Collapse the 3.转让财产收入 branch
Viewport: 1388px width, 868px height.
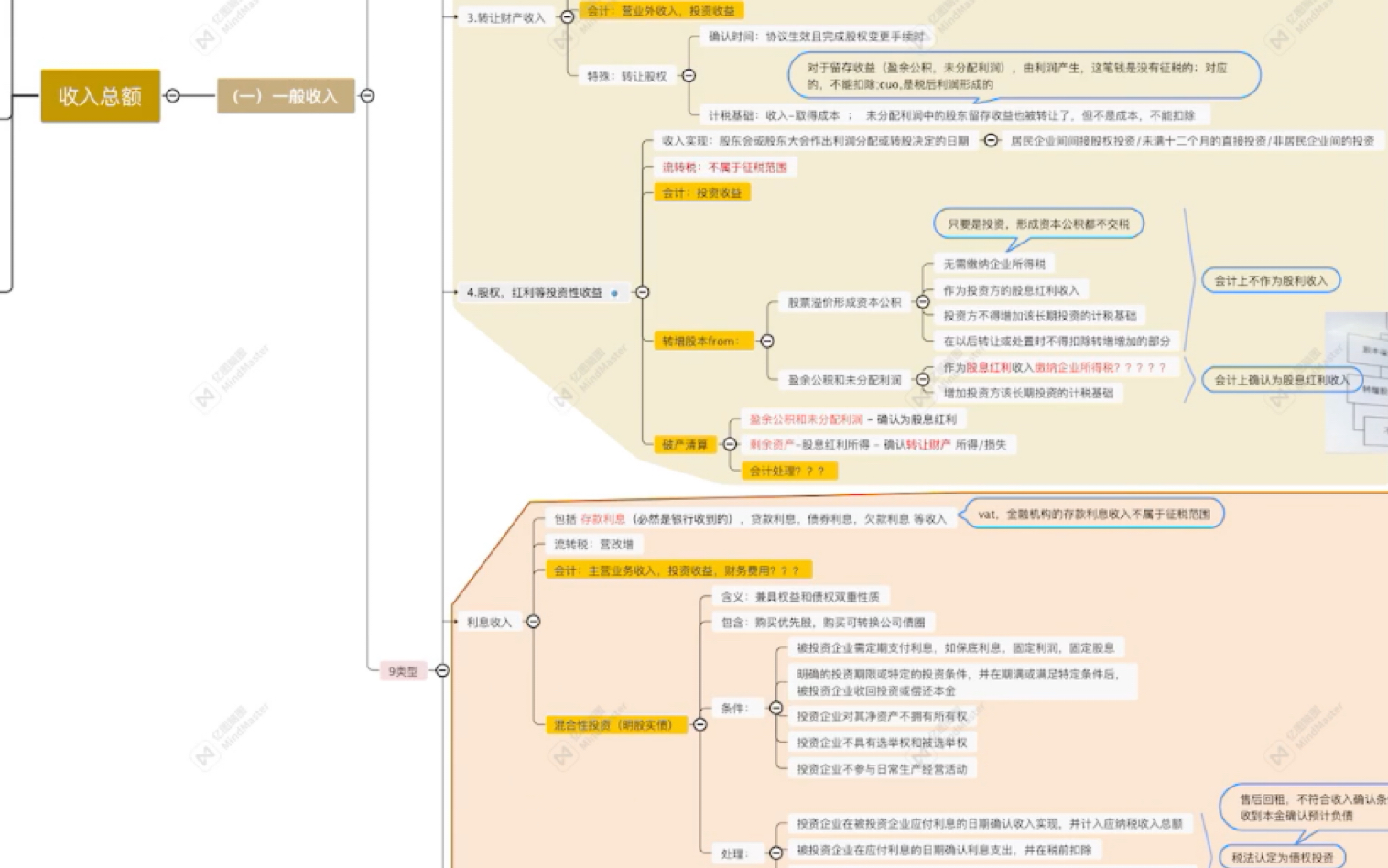[x=567, y=16]
